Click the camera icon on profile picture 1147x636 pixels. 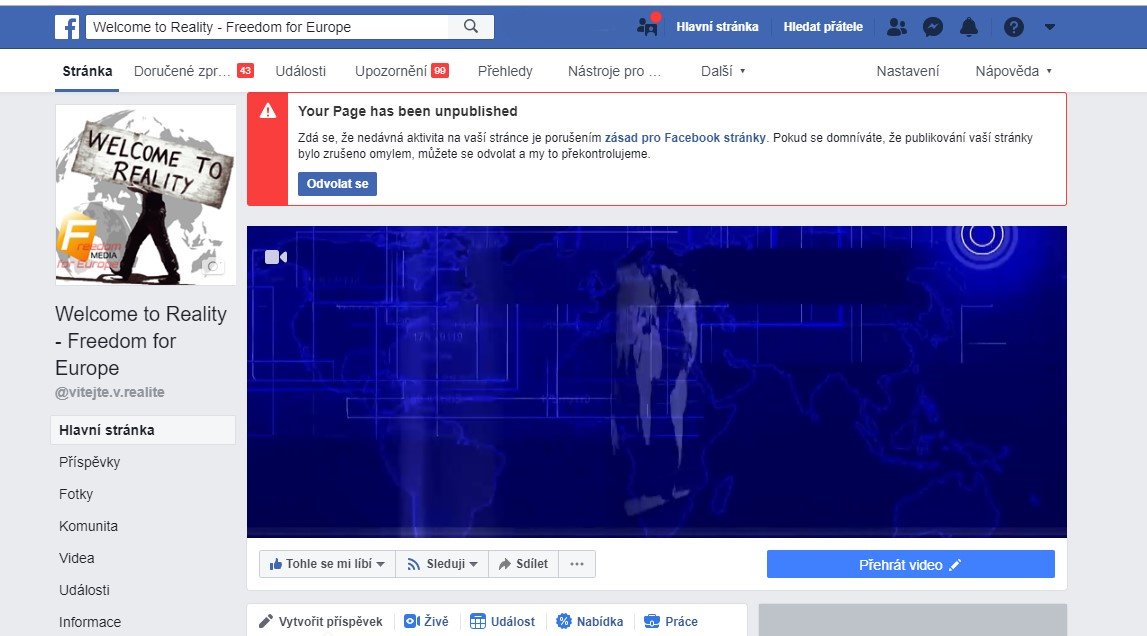coord(213,266)
